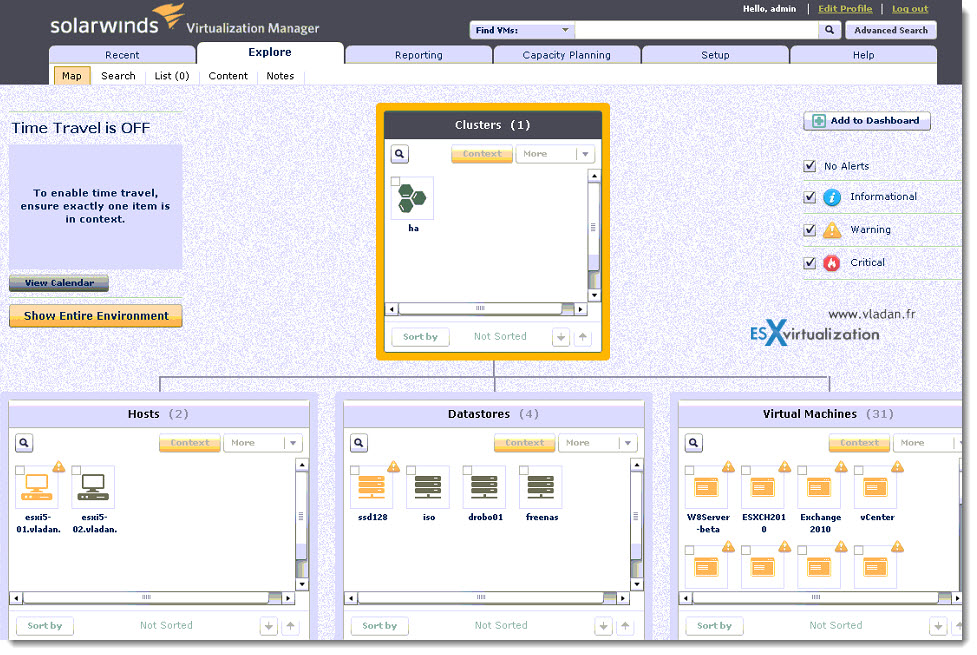The width and height of the screenshot is (977, 655).
Task: Click the Find VMs search input field
Action: pyautogui.click(x=697, y=30)
